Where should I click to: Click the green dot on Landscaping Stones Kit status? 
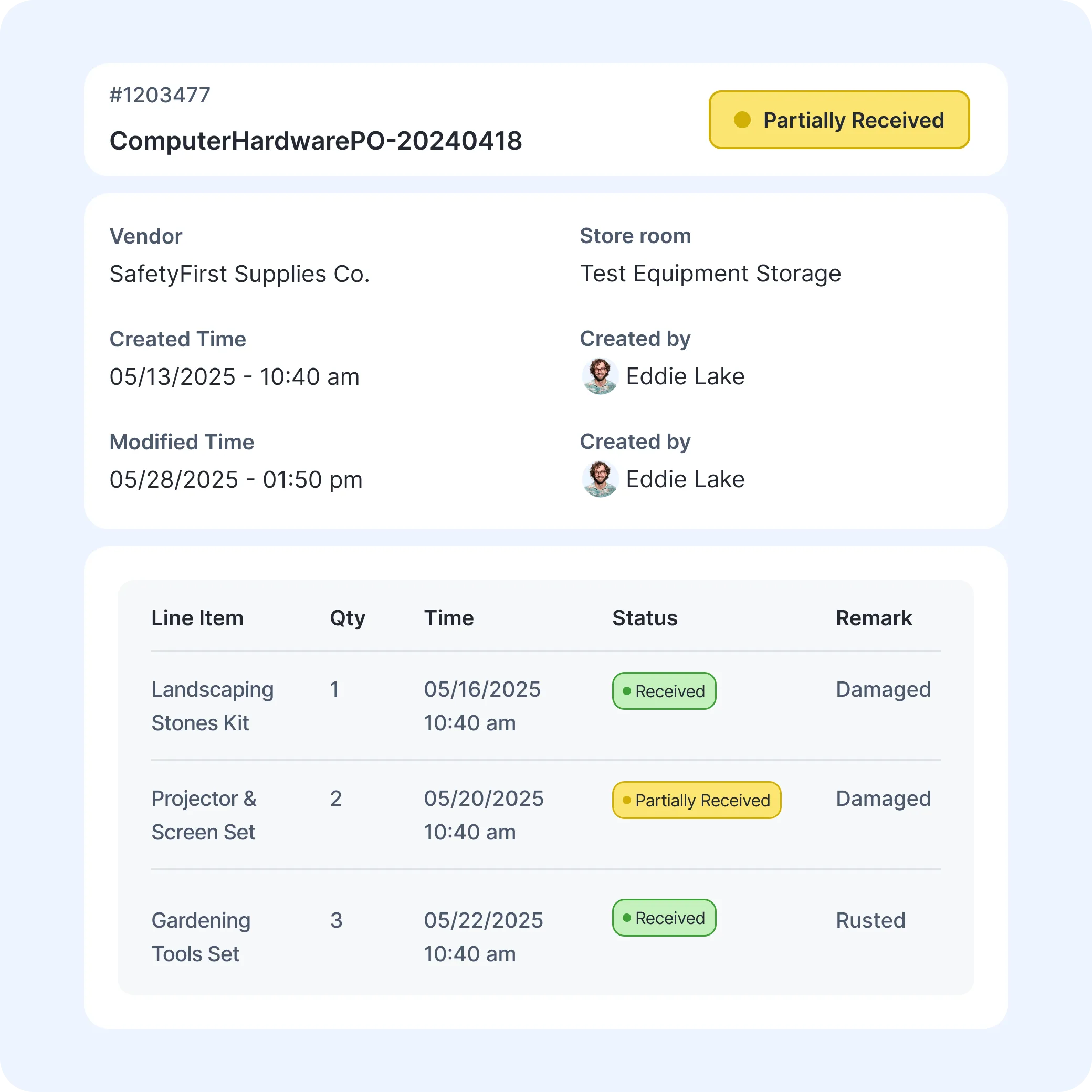click(x=627, y=691)
